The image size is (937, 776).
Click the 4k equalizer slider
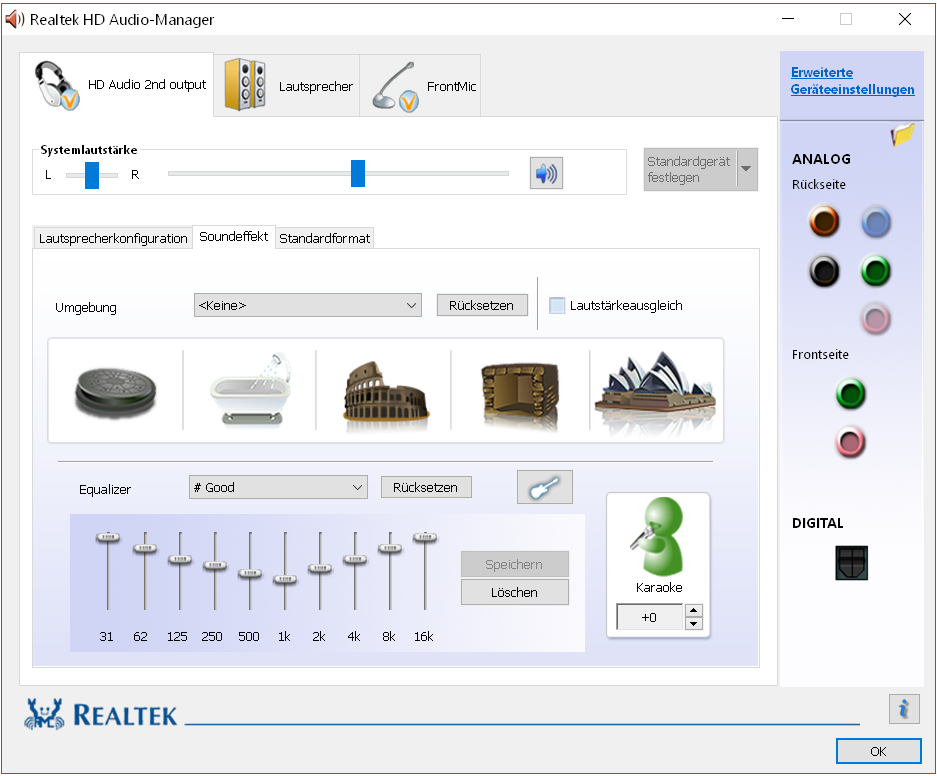point(355,559)
